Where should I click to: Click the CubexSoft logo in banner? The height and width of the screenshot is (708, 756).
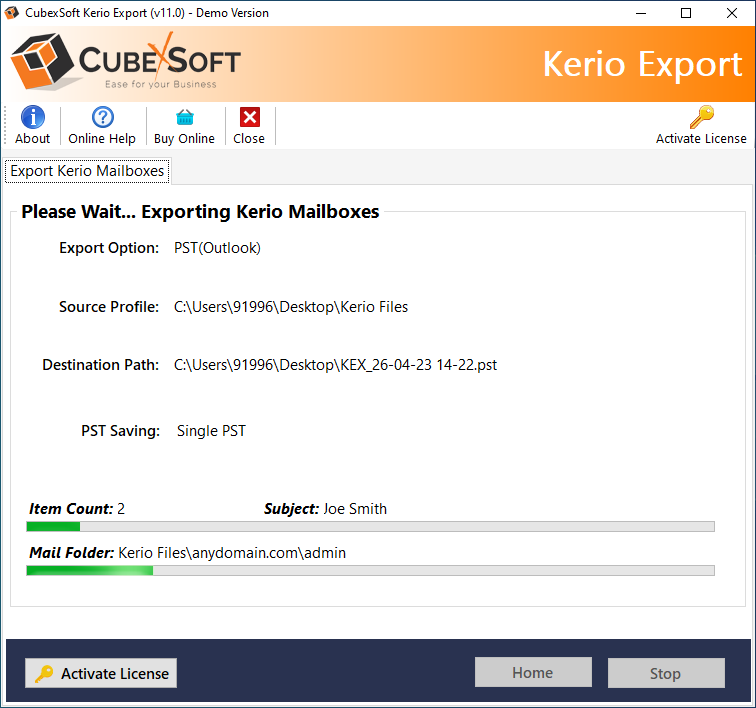pyautogui.click(x=125, y=62)
